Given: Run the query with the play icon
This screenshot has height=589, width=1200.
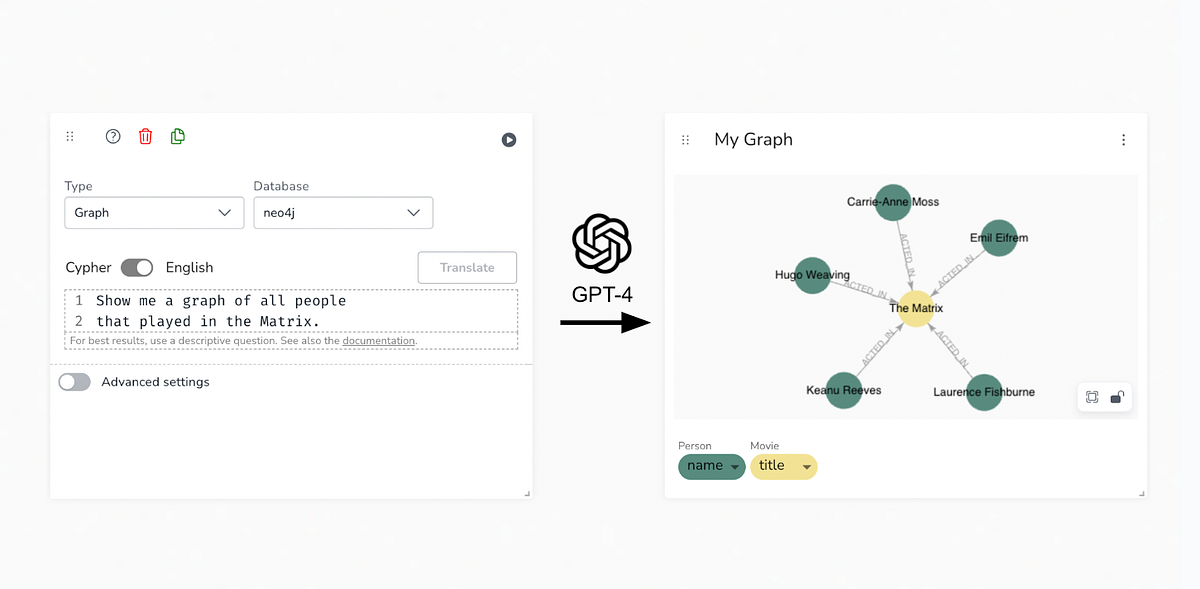Looking at the screenshot, I should tap(509, 140).
